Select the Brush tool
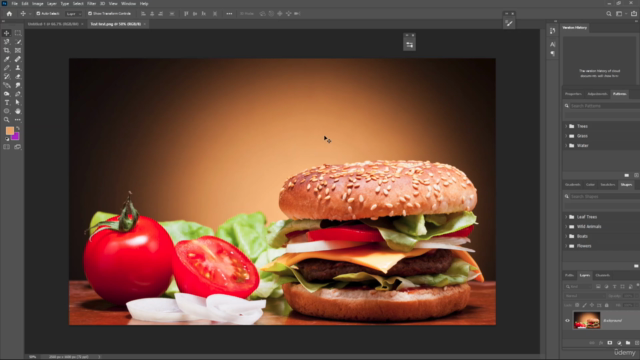 pos(7,68)
